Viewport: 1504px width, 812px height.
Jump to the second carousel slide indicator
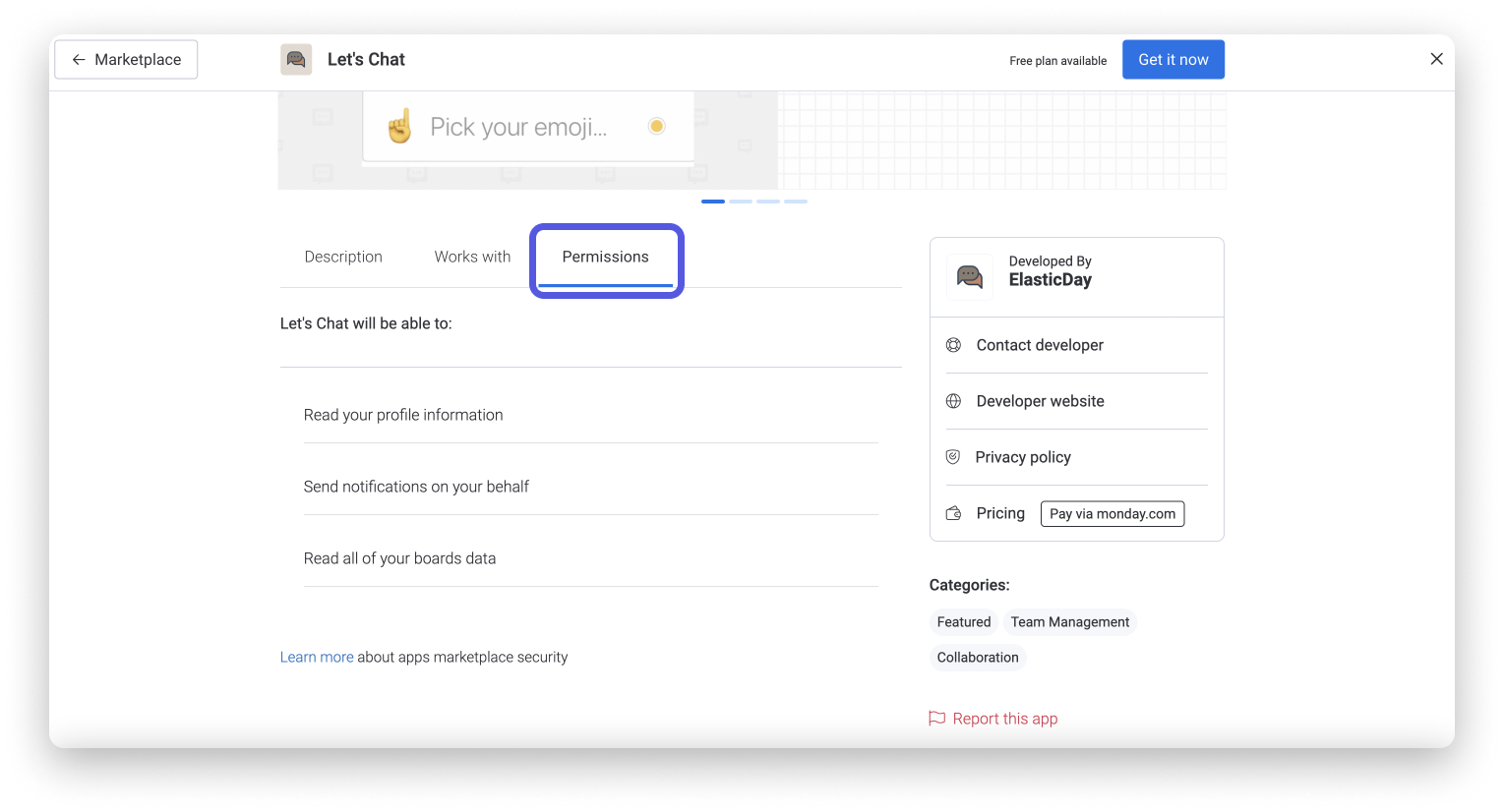(x=741, y=202)
